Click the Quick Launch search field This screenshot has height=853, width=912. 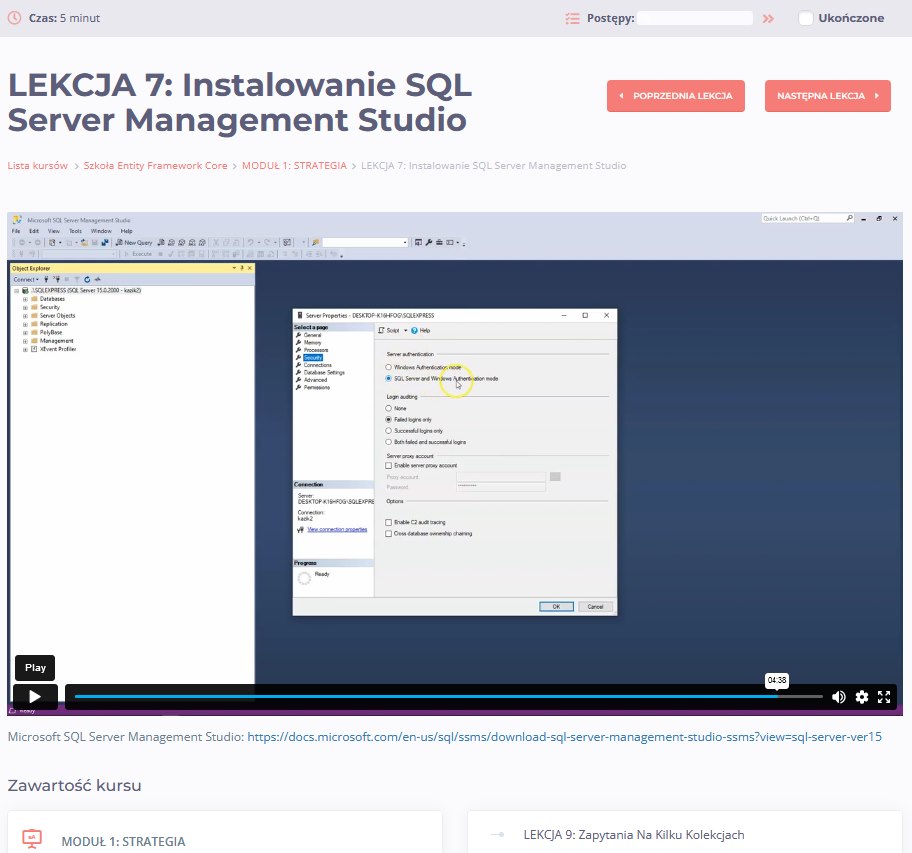[808, 219]
